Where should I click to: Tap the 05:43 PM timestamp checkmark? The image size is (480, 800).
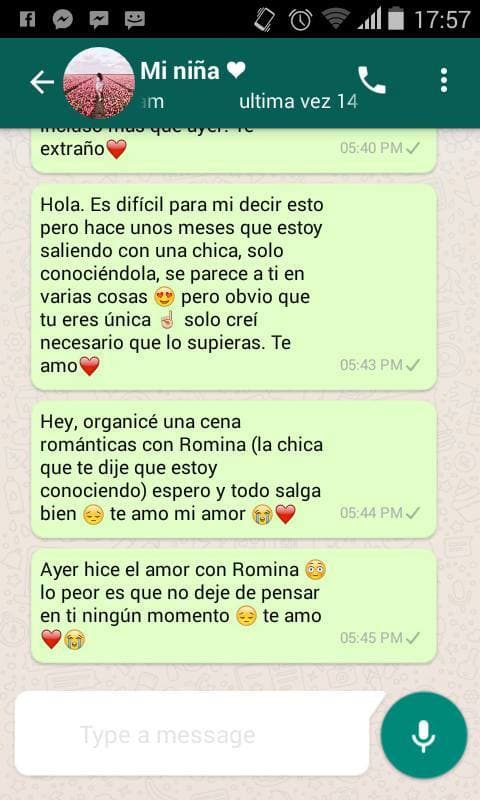414,365
